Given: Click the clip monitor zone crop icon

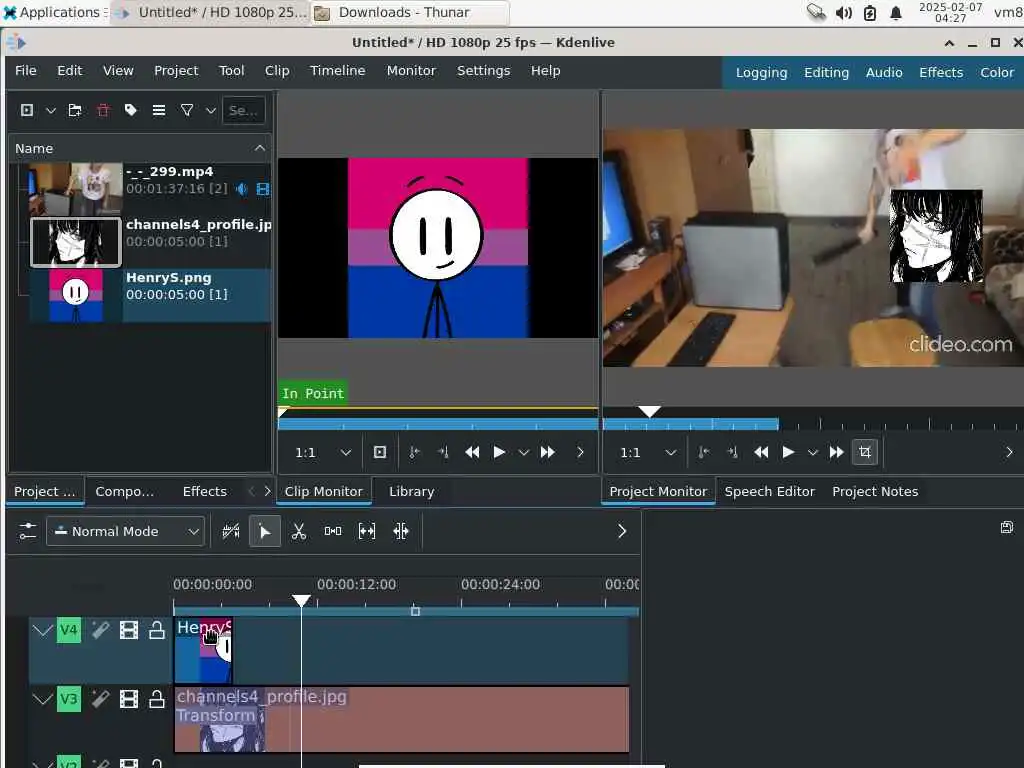Looking at the screenshot, I should pyautogui.click(x=380, y=452).
